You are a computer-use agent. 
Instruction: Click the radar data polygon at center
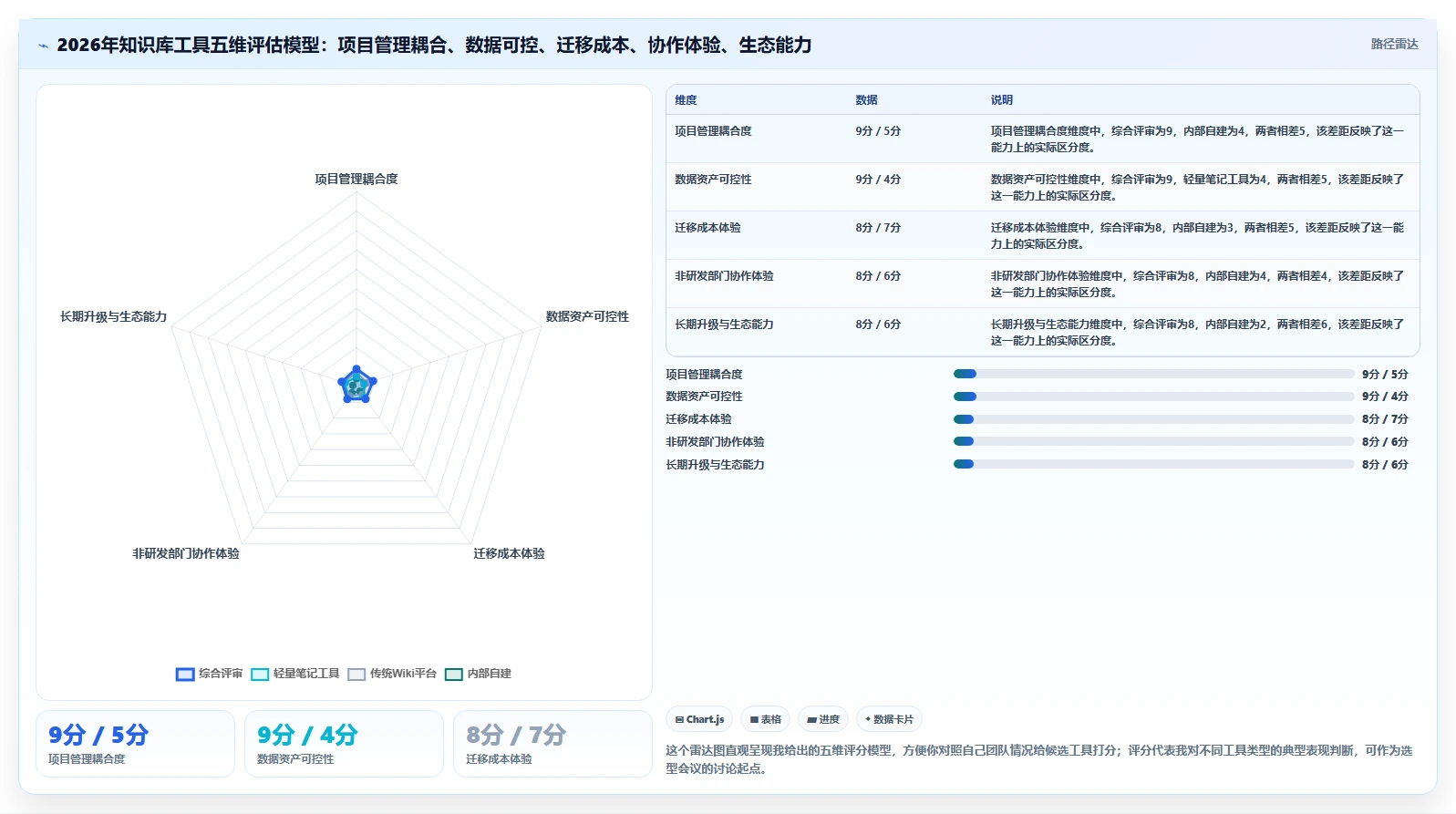point(356,386)
